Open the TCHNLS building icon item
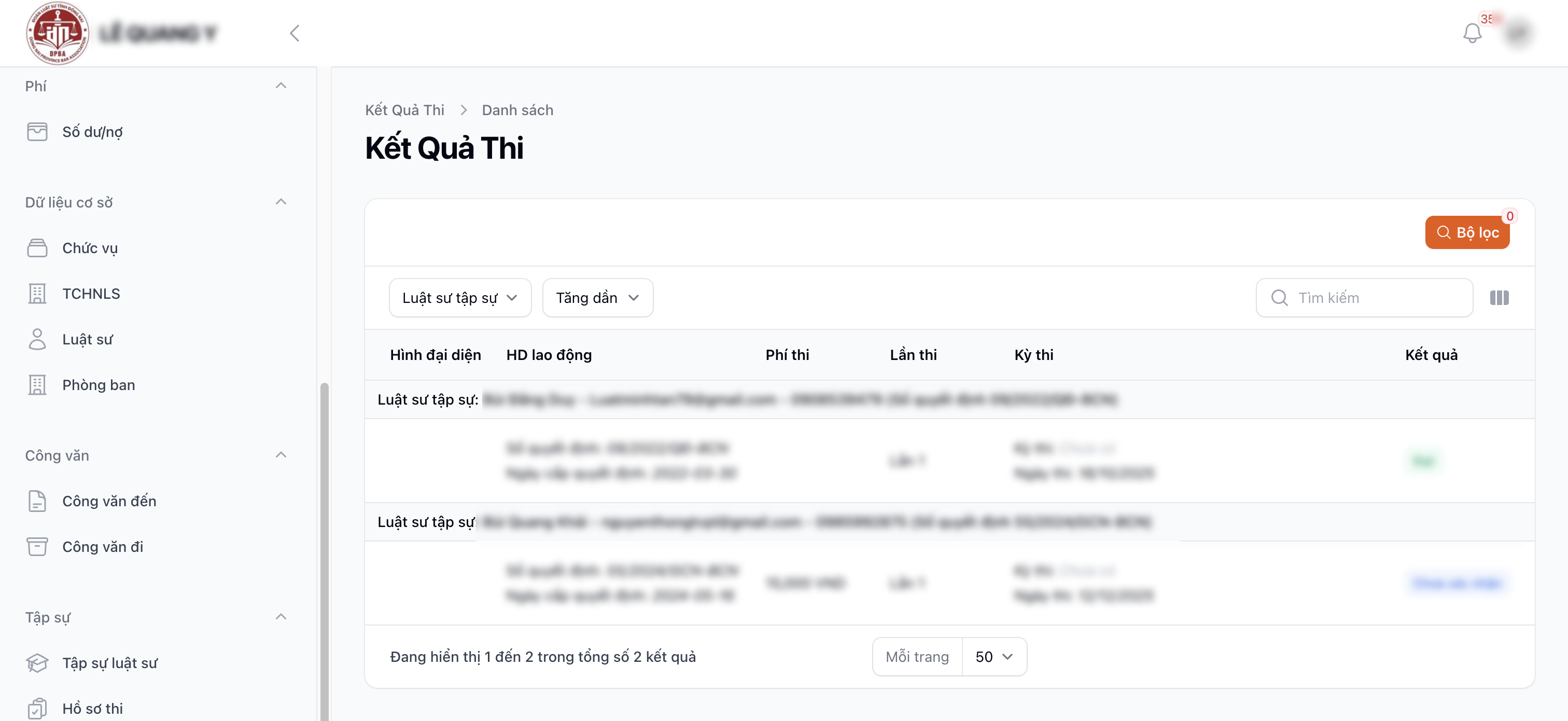Screen dimensions: 1568x721 click(37, 294)
